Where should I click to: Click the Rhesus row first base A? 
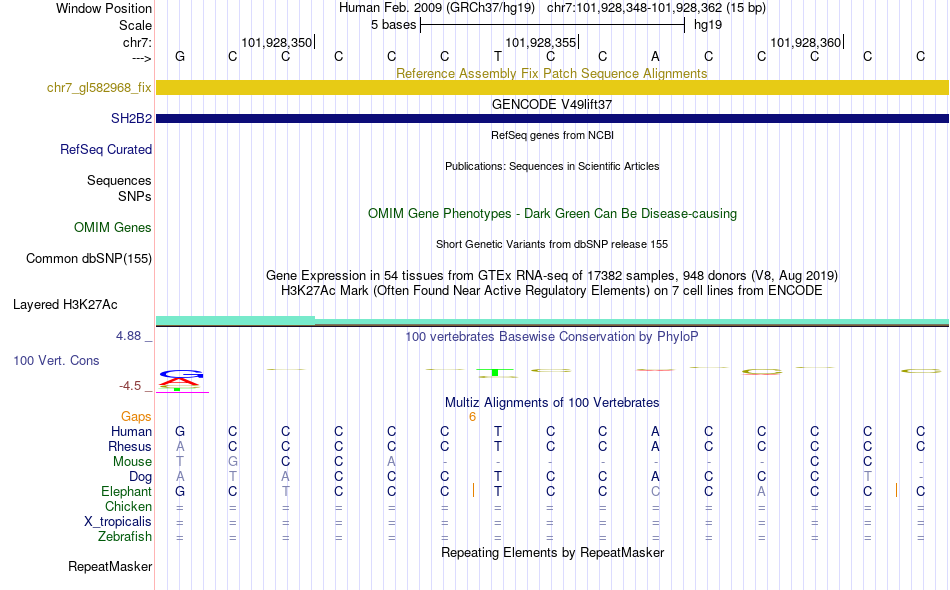180,447
